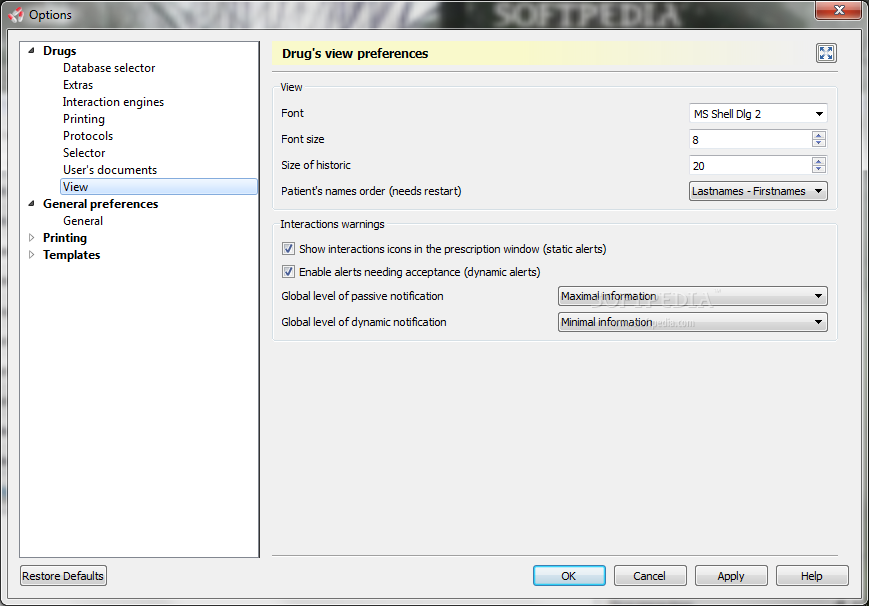Image resolution: width=869 pixels, height=606 pixels.
Task: Select the Templates category
Action: pos(71,255)
